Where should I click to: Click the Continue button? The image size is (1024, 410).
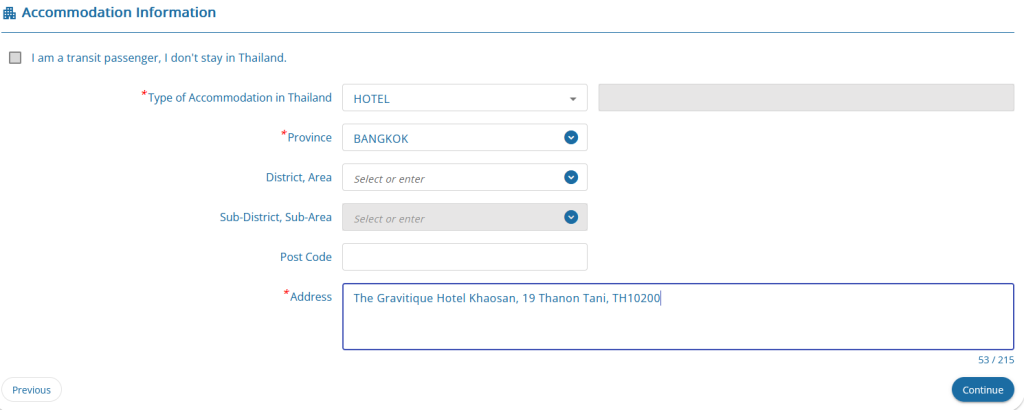click(983, 390)
